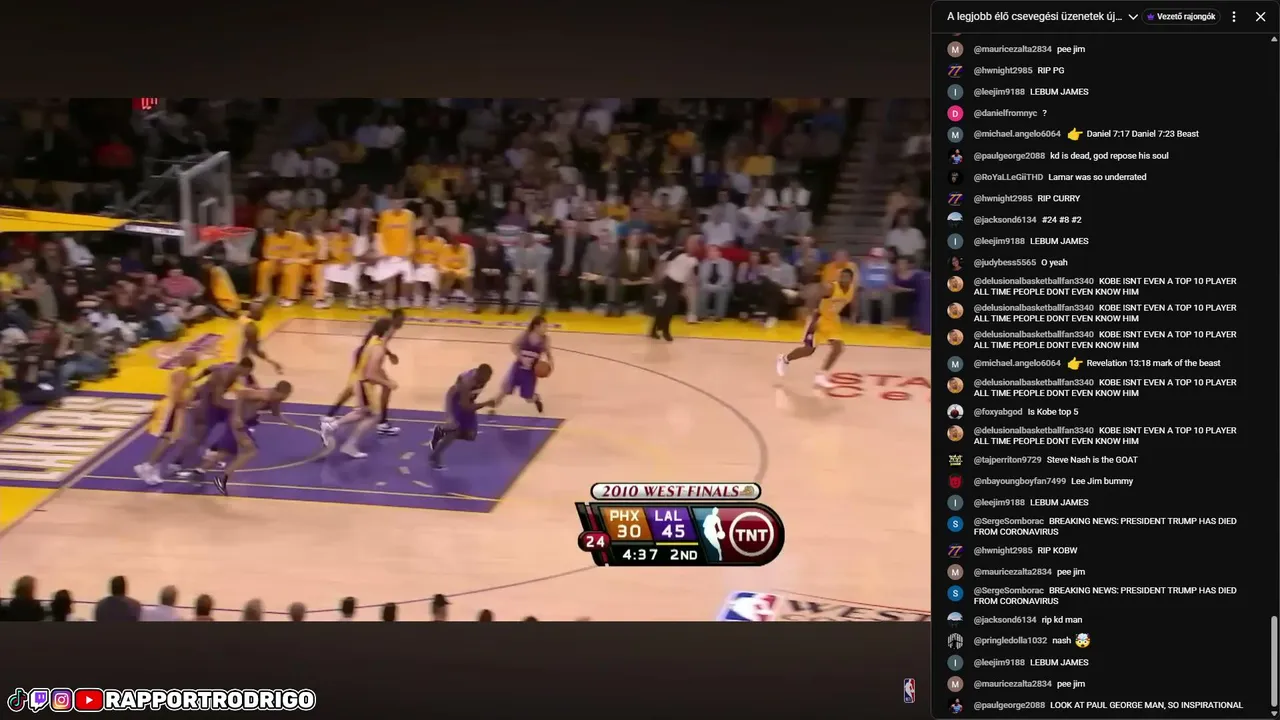Click the username on the 'RIP CURRY' message
1280x720 pixels.
pyautogui.click(x=1003, y=199)
